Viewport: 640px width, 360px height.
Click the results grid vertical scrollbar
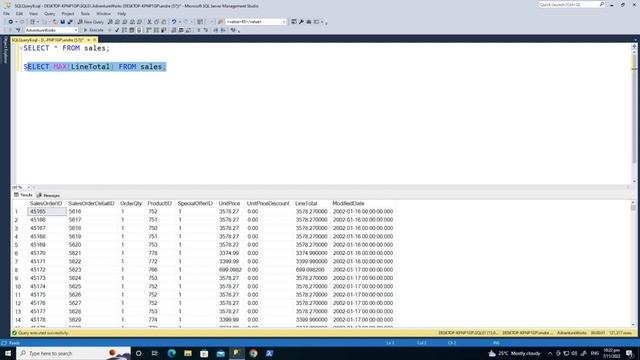click(633, 263)
